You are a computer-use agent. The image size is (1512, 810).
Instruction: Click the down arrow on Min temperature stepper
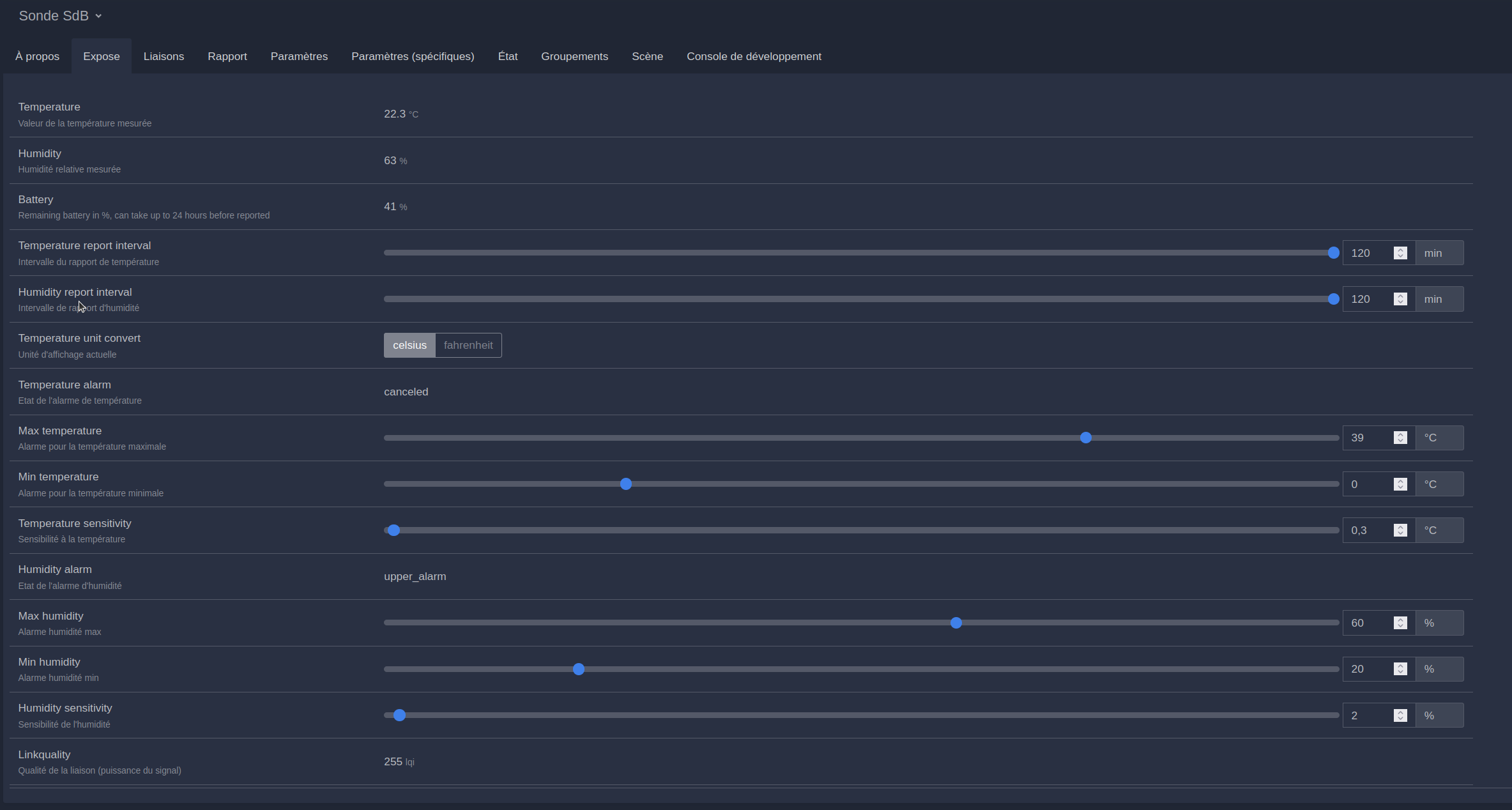[1400, 487]
